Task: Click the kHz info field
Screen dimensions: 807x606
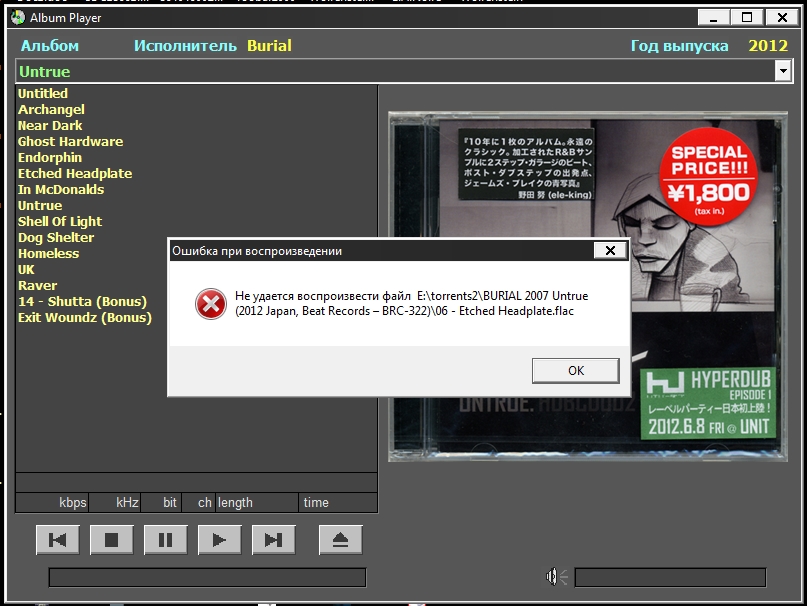Action: (115, 503)
